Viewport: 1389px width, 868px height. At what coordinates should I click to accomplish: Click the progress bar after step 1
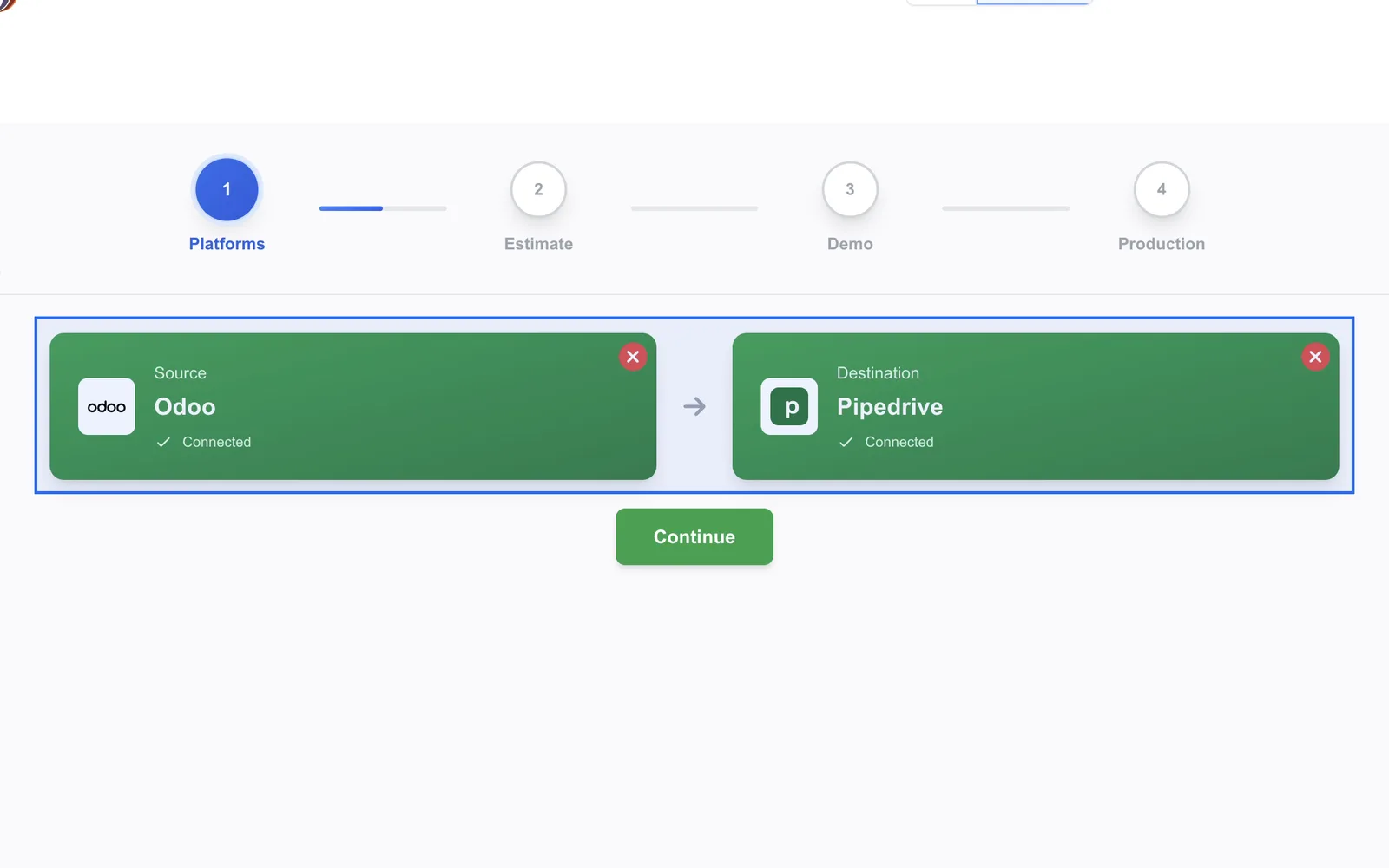(x=383, y=208)
